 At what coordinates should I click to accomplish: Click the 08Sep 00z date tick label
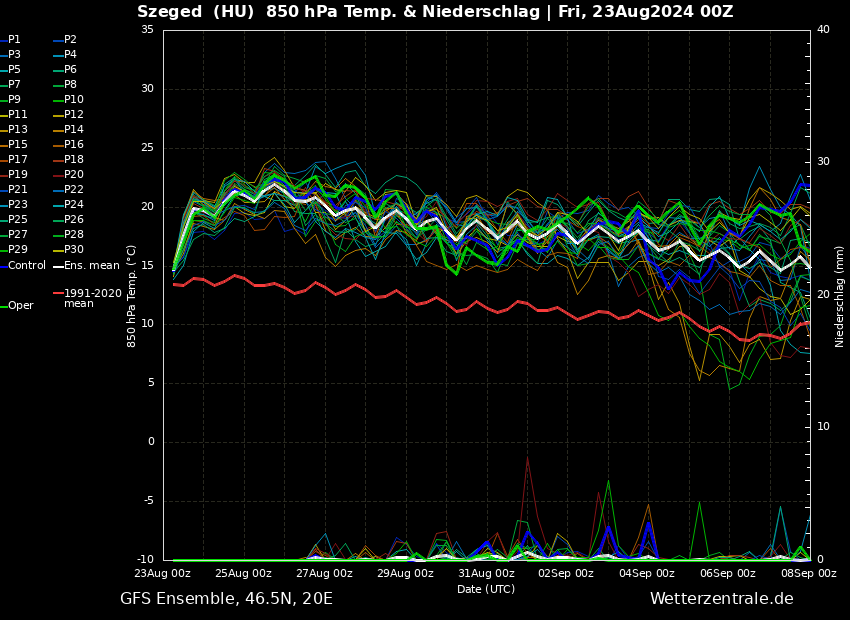809,573
